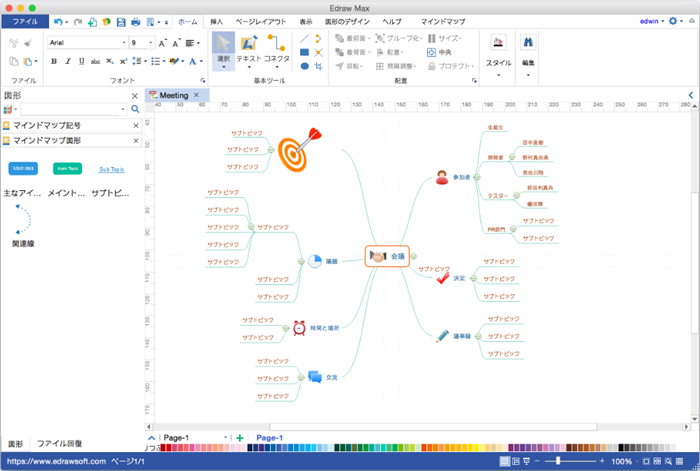The height and width of the screenshot is (471, 700).
Task: Open the Find binoculars edit icon
Action: point(528,42)
